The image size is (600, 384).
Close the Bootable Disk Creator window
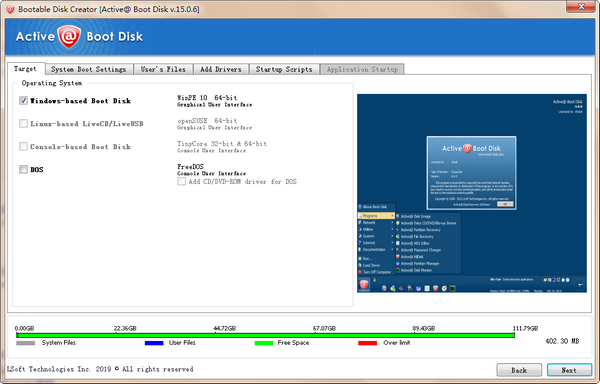(580, 7)
